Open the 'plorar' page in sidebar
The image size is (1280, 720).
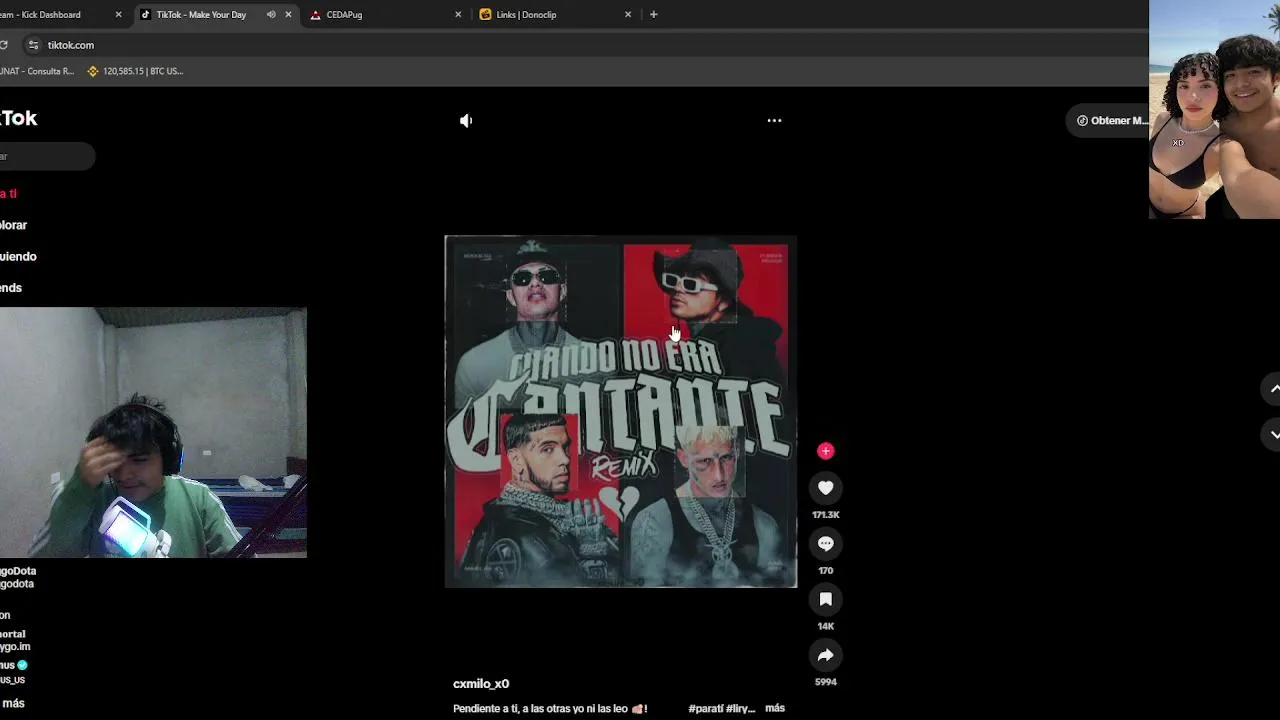coord(13,225)
